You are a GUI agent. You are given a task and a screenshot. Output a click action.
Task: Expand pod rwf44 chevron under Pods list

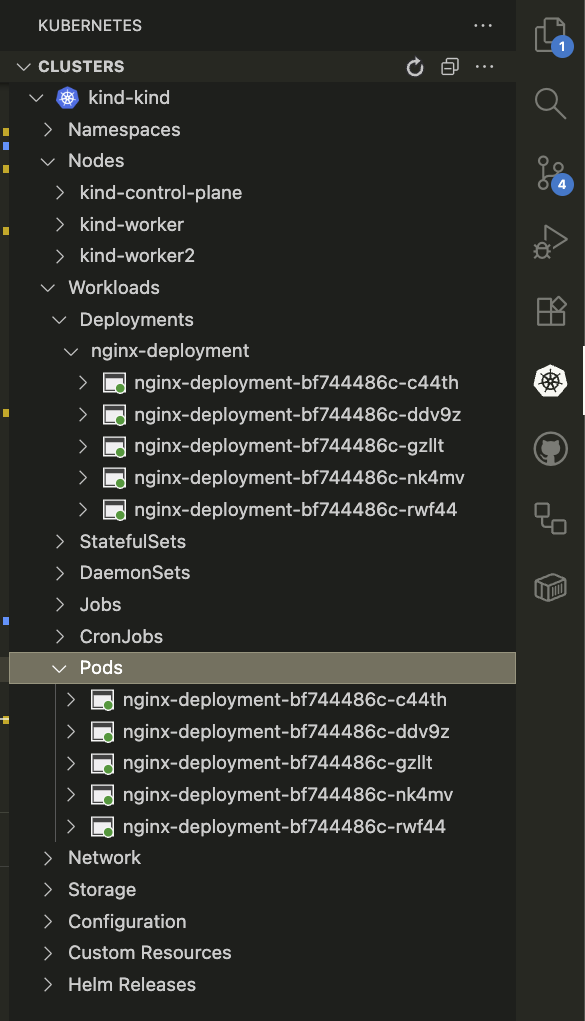coord(72,827)
